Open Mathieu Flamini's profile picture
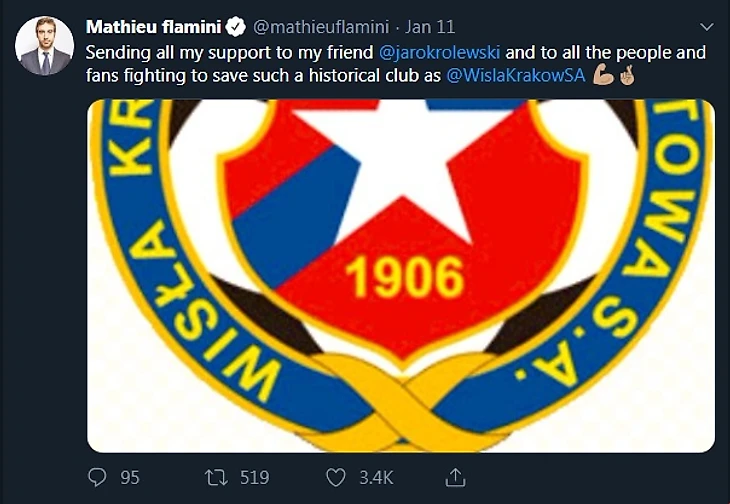 click(x=45, y=46)
